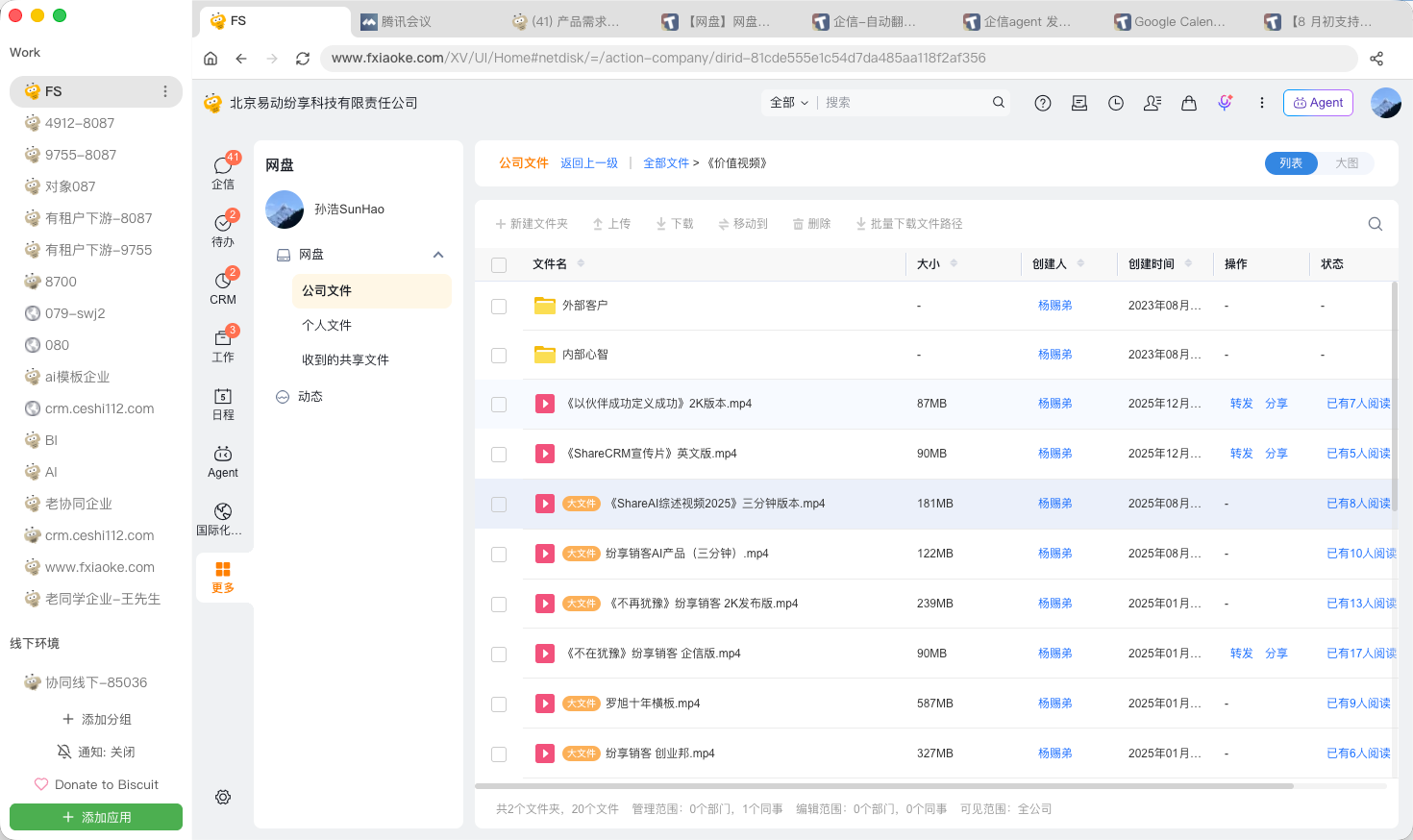Click the magnifier icon in the search box
Image resolution: width=1413 pixels, height=840 pixels.
pyautogui.click(x=999, y=102)
